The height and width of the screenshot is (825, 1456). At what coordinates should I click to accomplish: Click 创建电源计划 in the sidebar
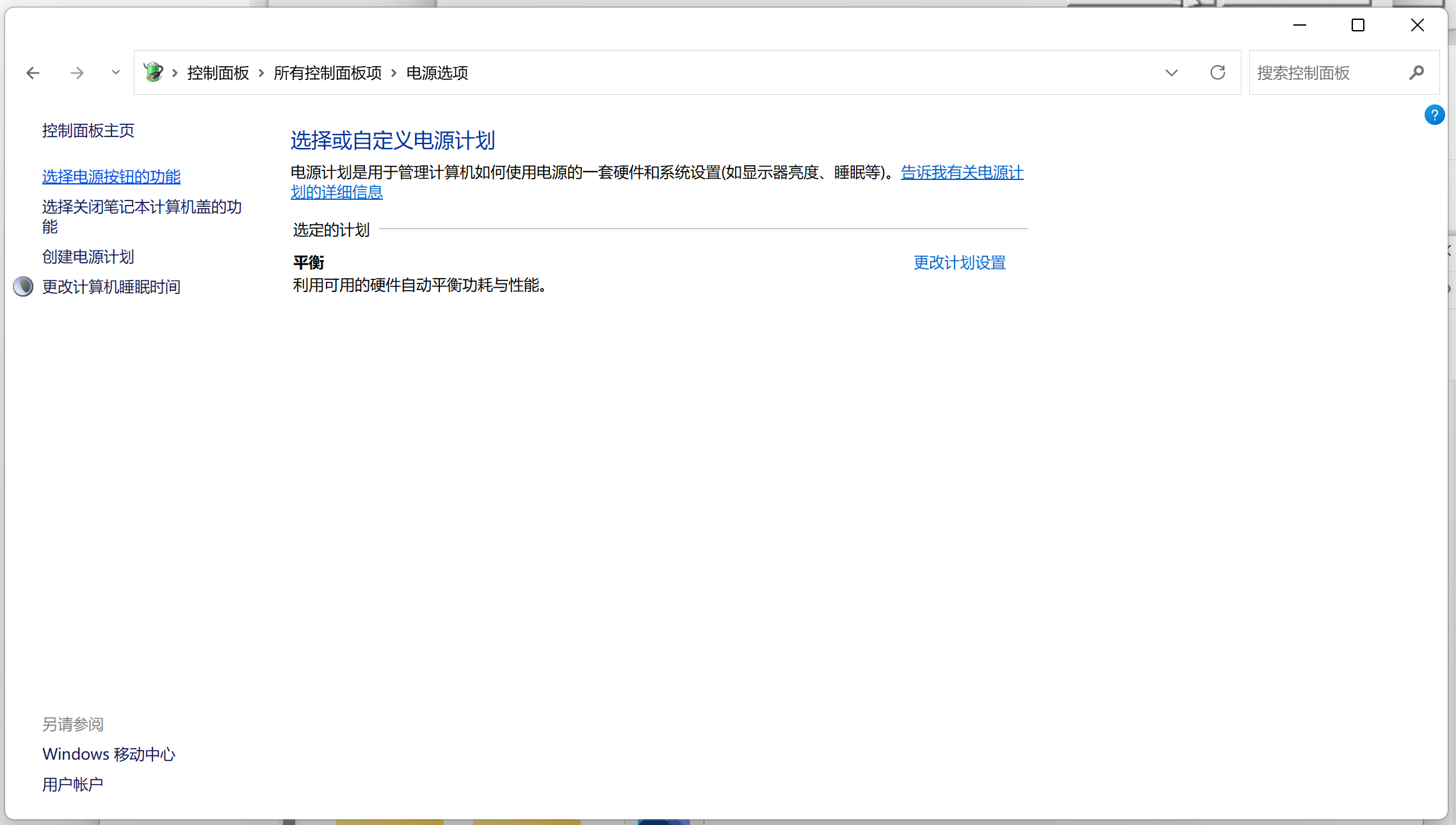88,257
